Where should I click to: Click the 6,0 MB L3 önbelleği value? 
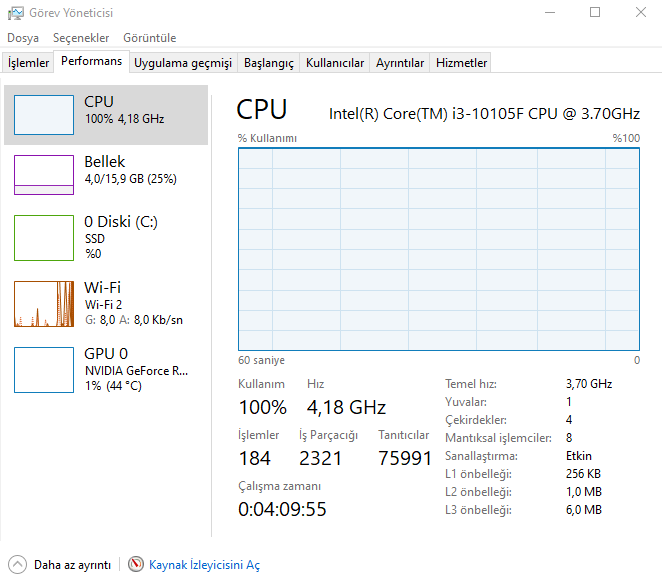coord(583,510)
